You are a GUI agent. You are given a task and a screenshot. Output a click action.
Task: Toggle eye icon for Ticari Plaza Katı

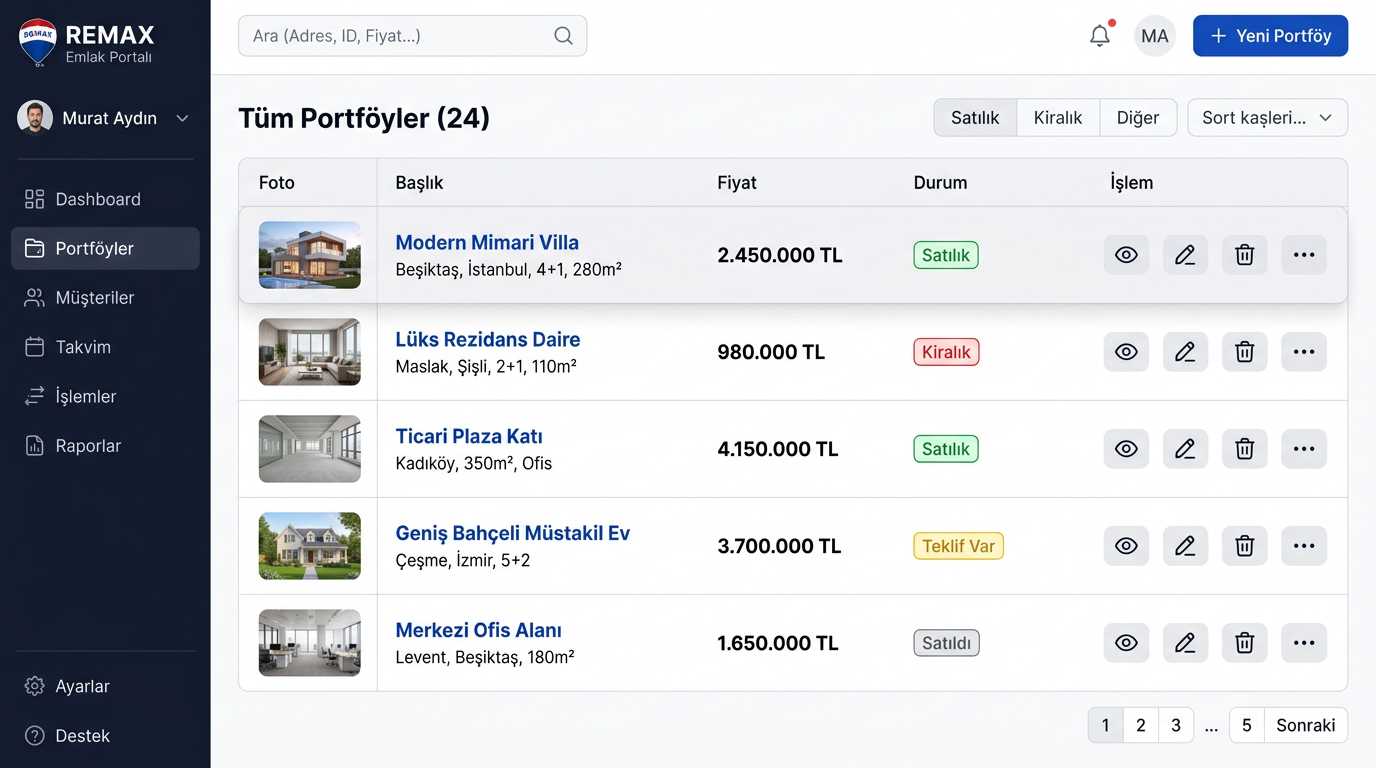(1126, 449)
